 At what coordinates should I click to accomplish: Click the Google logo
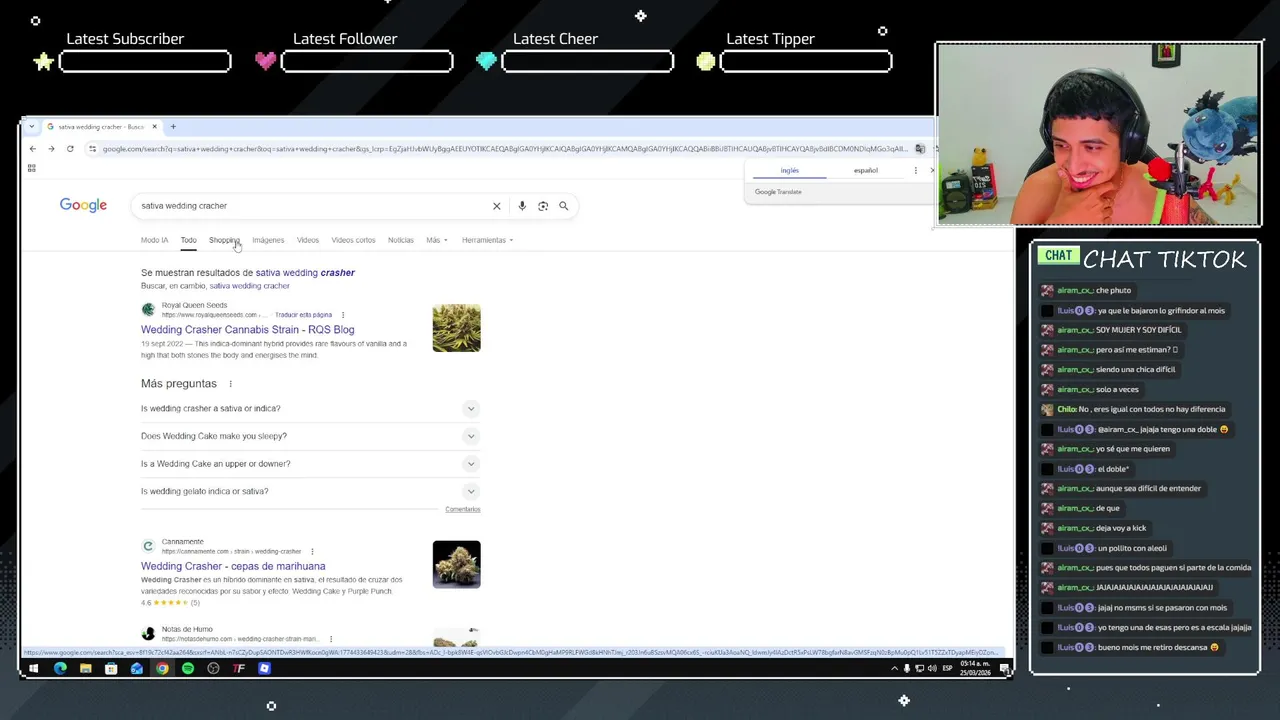(83, 205)
